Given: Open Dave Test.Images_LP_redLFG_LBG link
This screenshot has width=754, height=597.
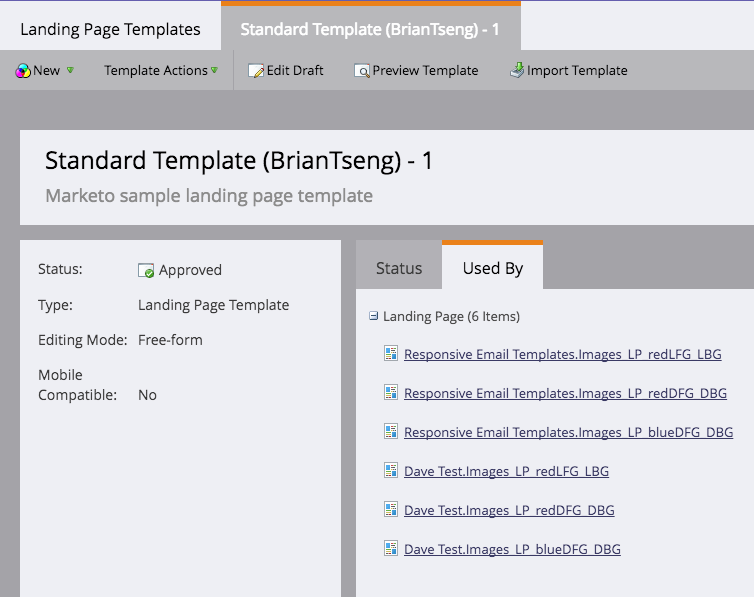Looking at the screenshot, I should point(506,471).
